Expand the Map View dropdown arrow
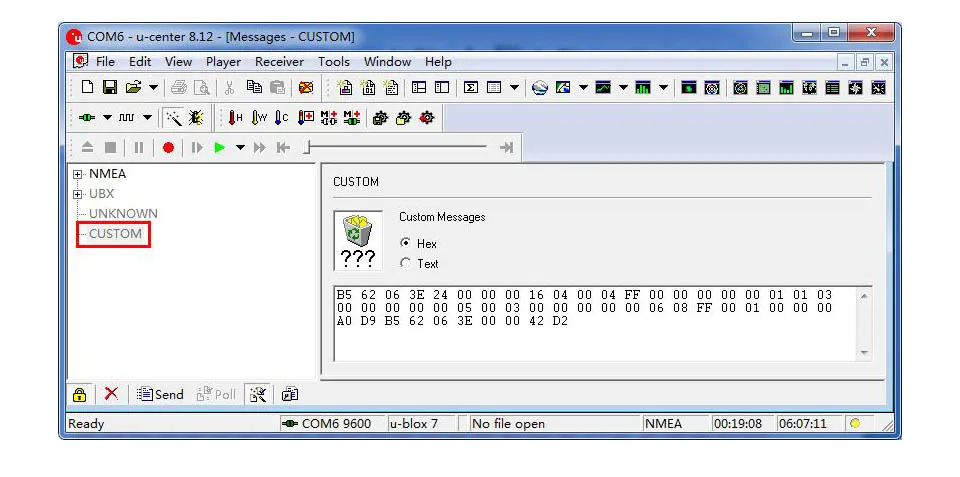Image resolution: width=960 pixels, height=477 pixels. pos(583,88)
